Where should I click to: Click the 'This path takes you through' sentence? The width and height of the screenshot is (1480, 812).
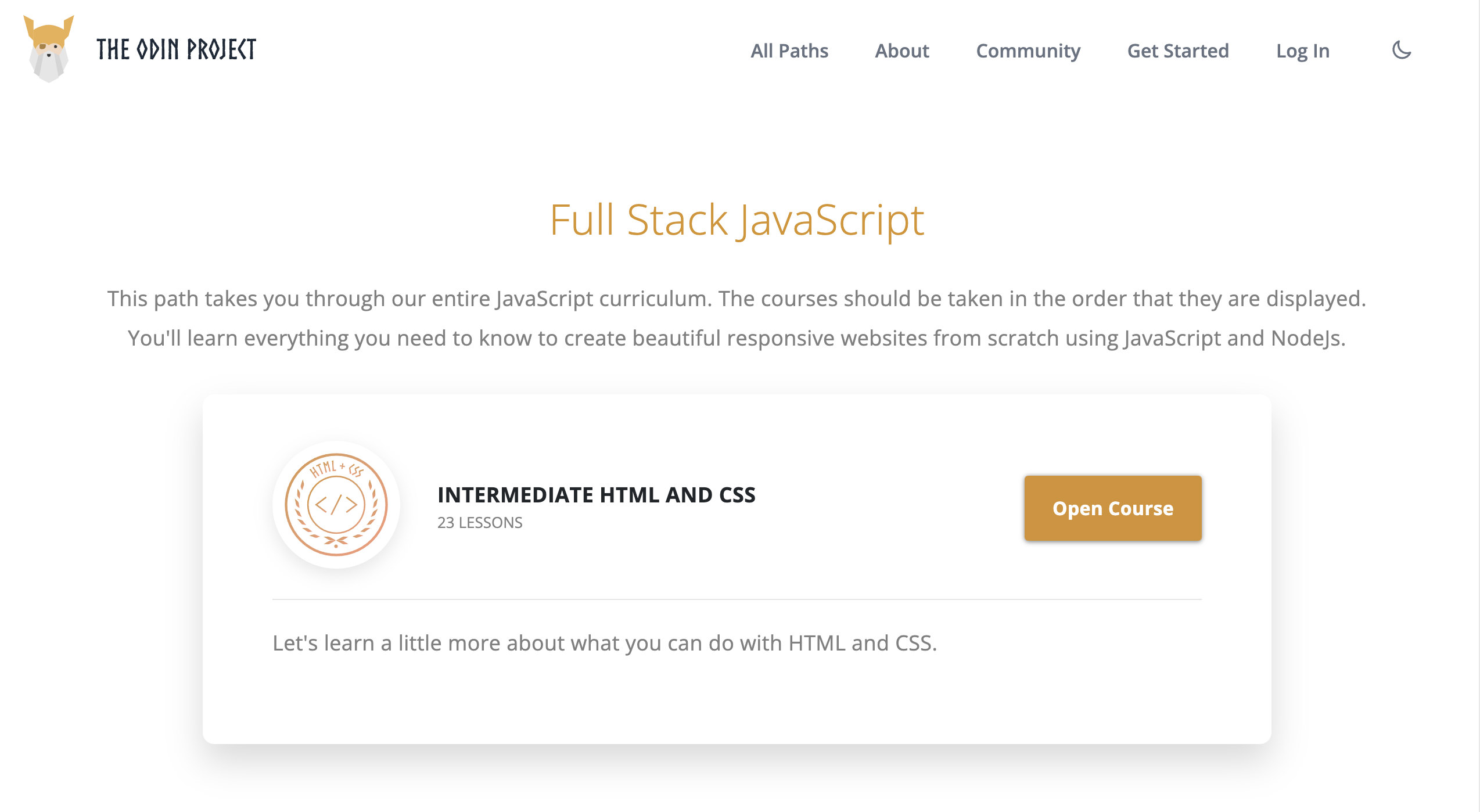(x=737, y=299)
